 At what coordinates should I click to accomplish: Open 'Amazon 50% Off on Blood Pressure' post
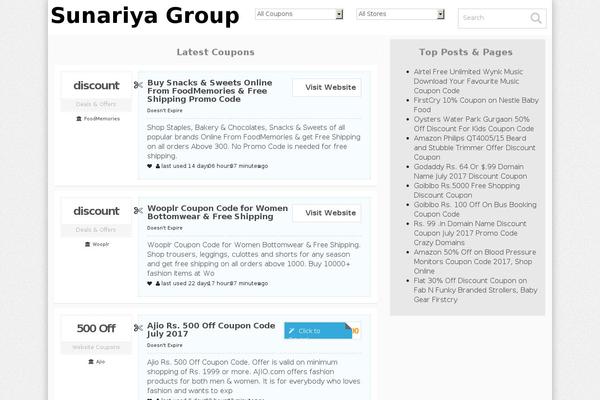click(x=475, y=261)
